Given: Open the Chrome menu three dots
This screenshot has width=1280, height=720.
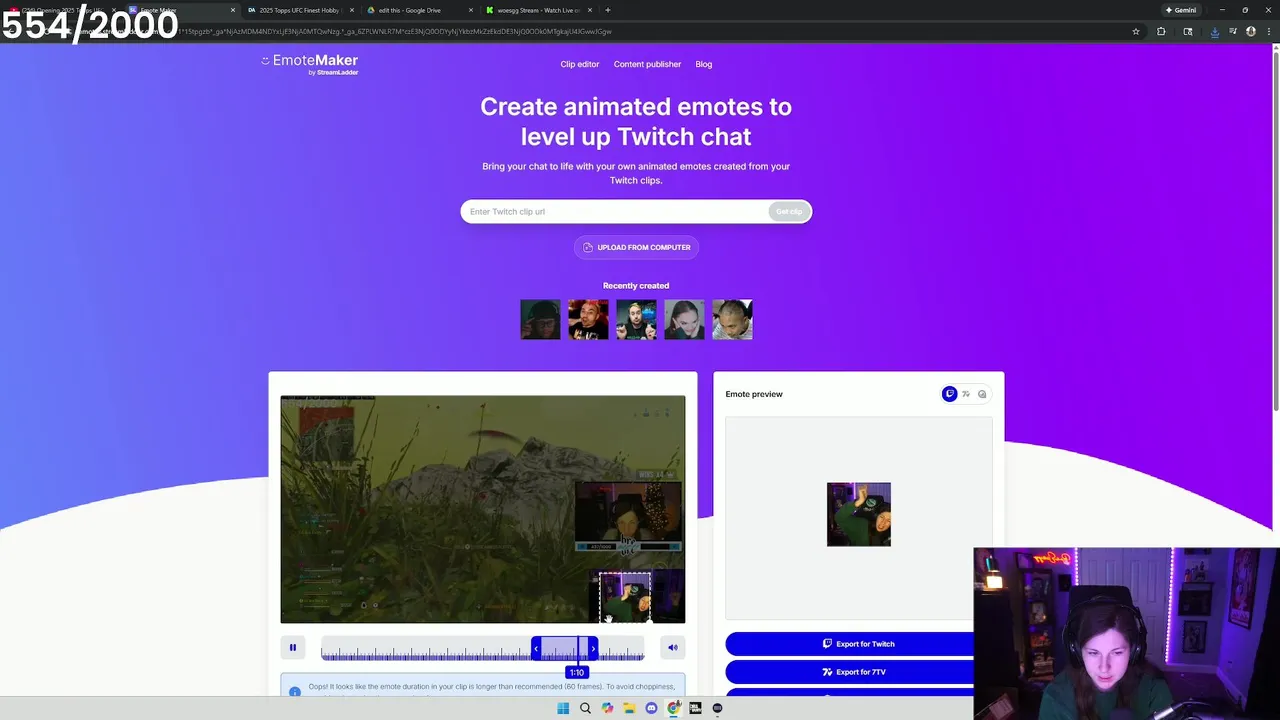Looking at the screenshot, I should click(1268, 31).
